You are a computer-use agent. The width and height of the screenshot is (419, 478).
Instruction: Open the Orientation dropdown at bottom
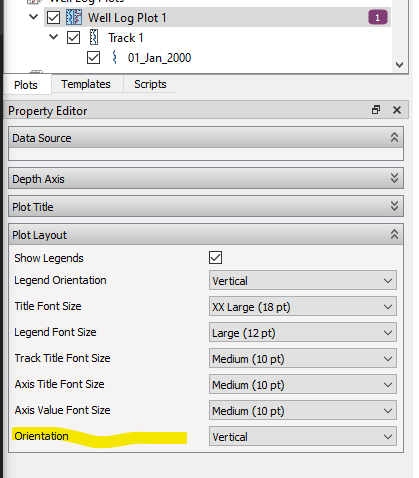point(303,437)
